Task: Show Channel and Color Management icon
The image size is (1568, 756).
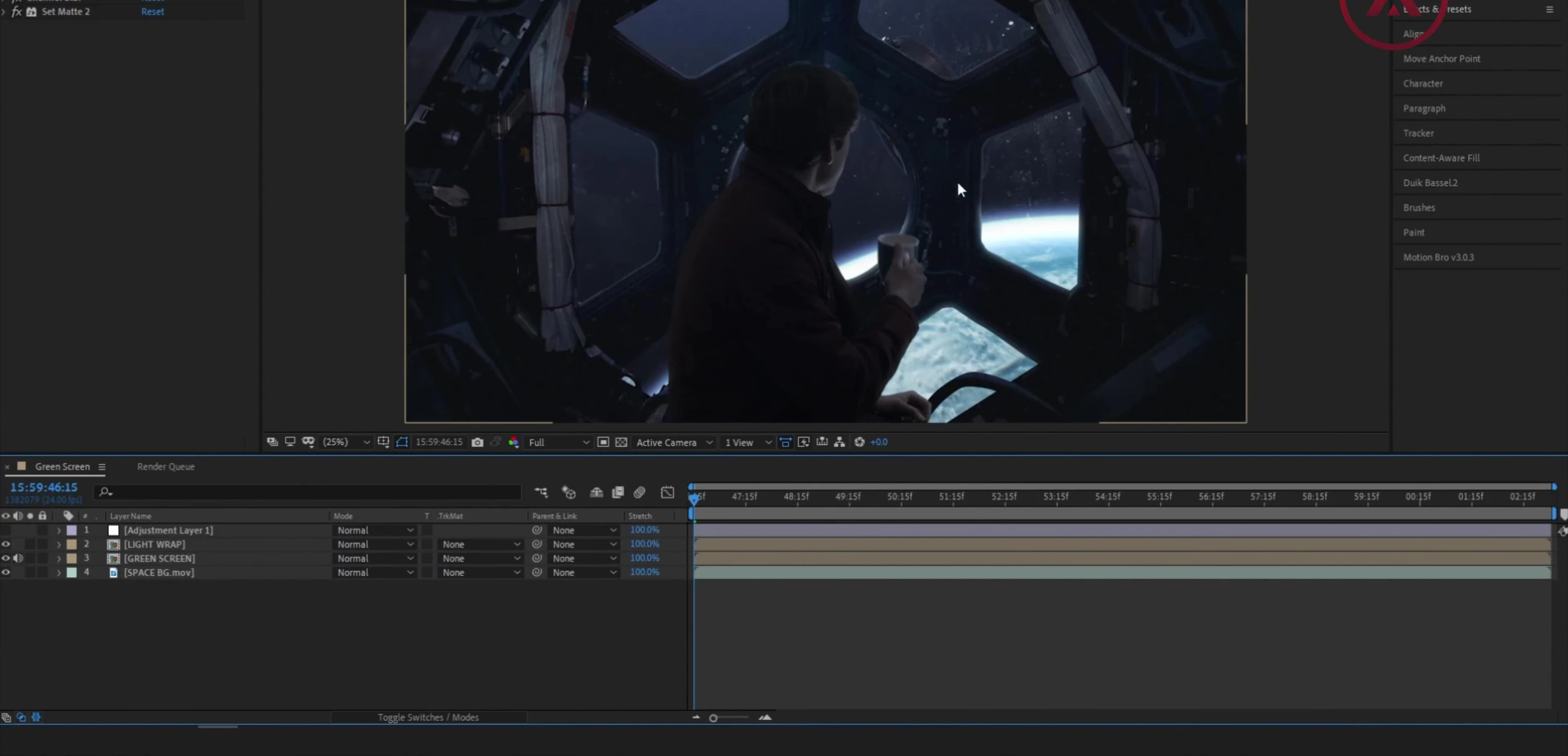Action: point(514,442)
